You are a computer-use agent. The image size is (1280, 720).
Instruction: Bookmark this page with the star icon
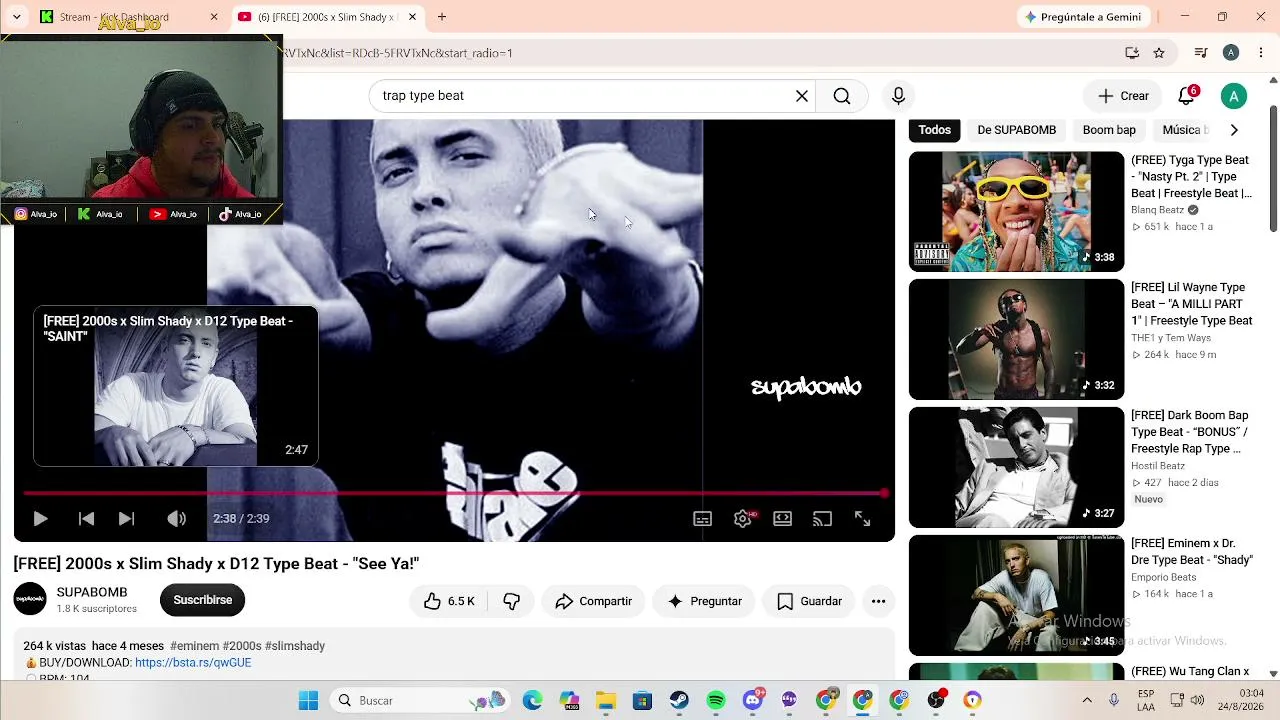(x=1159, y=53)
